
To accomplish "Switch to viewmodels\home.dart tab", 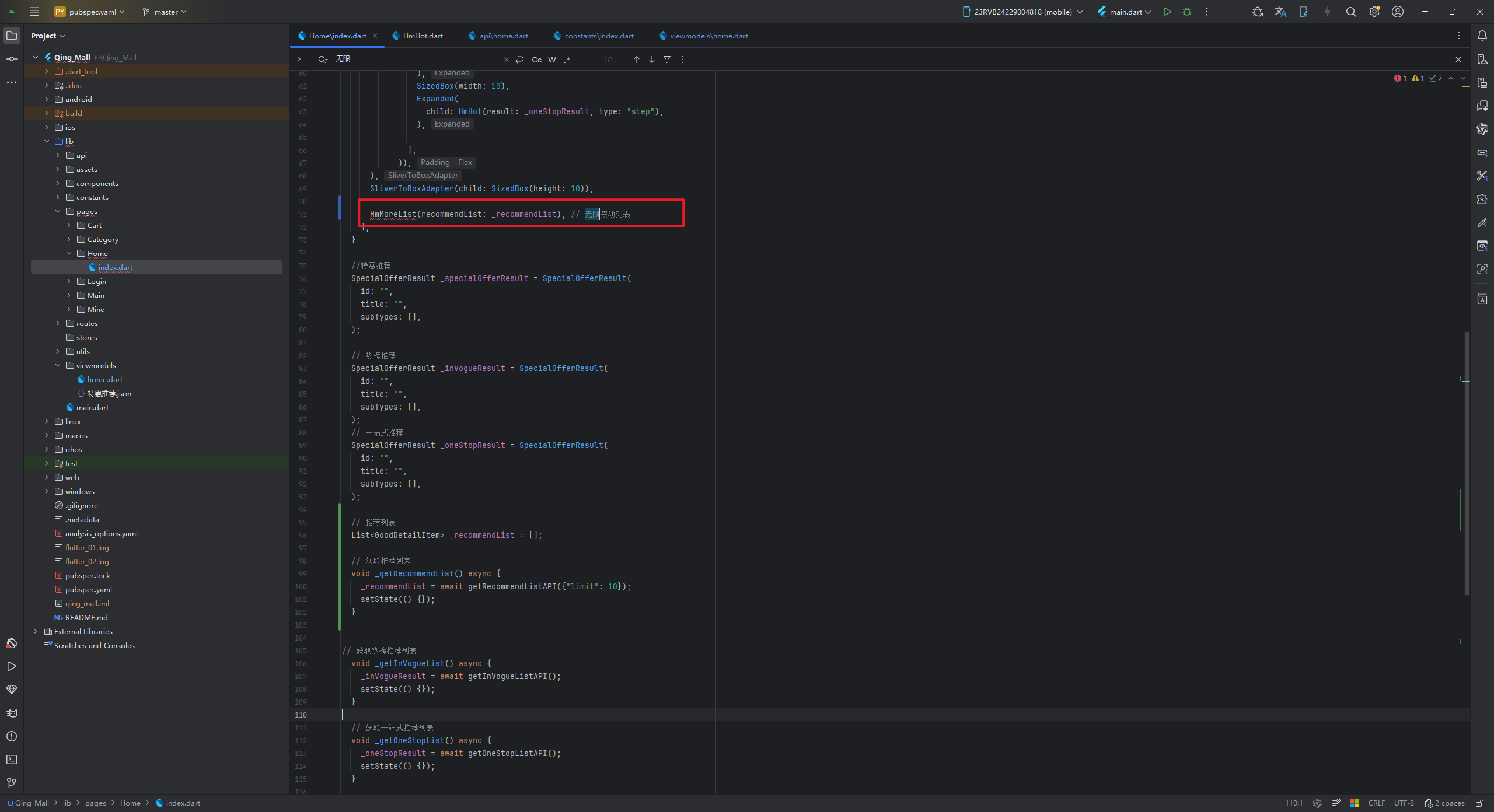I will 708,36.
